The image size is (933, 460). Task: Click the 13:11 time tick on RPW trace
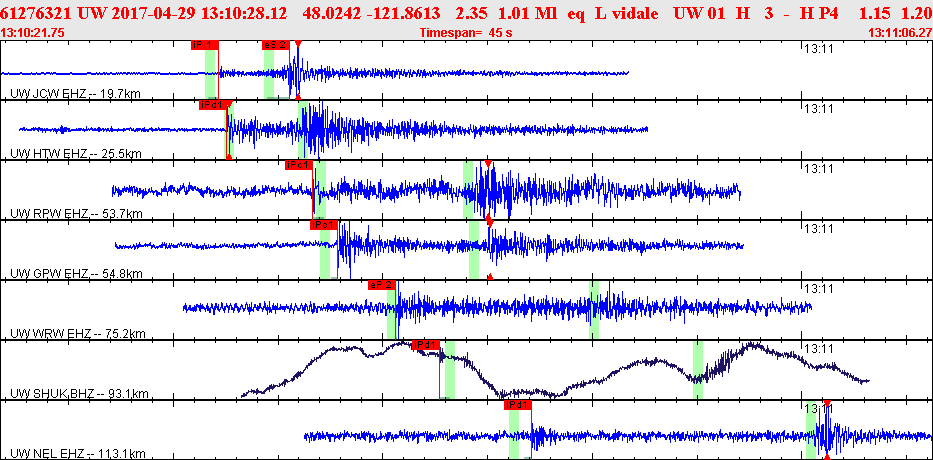[818, 168]
